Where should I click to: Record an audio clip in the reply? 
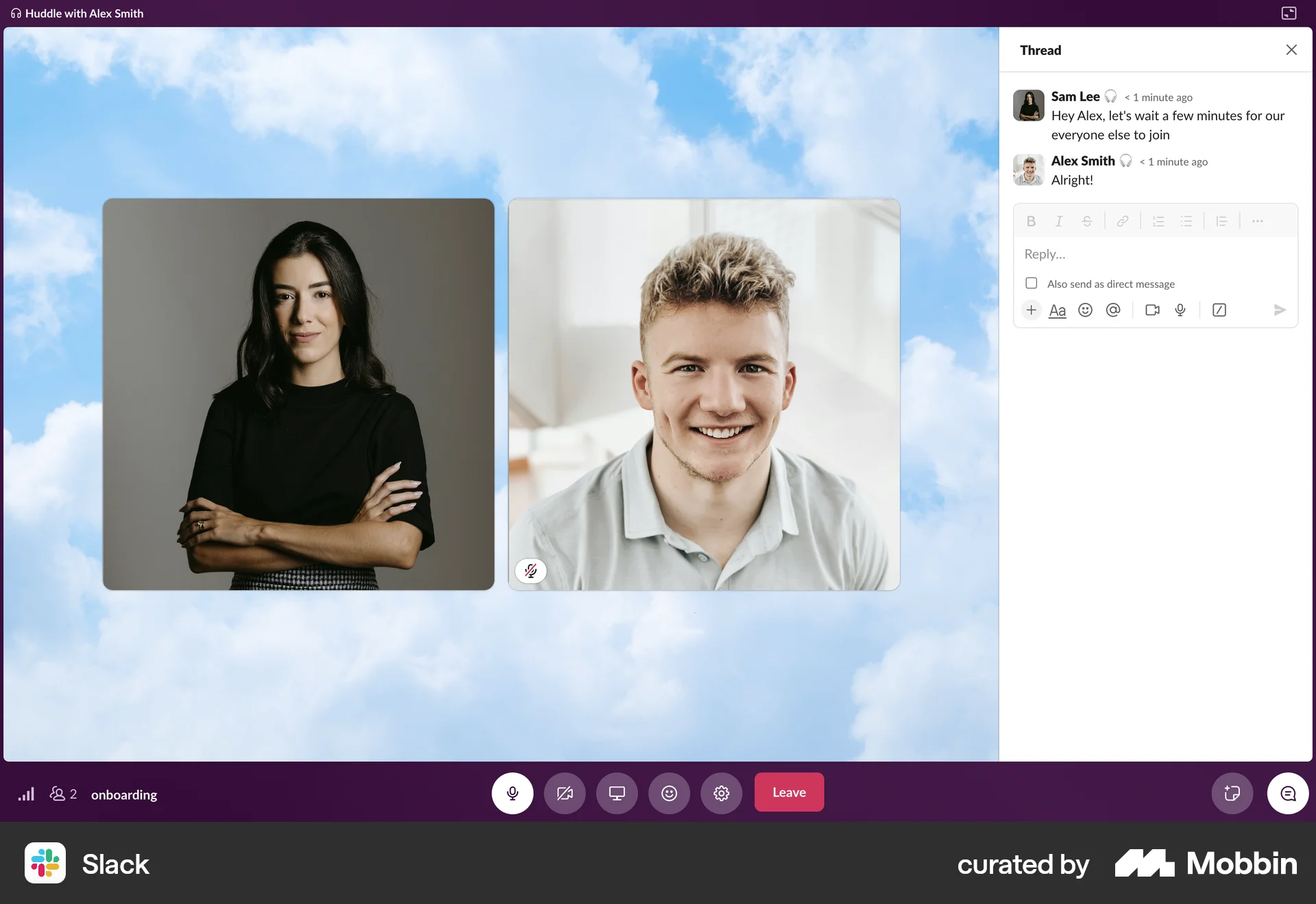[x=1180, y=310]
